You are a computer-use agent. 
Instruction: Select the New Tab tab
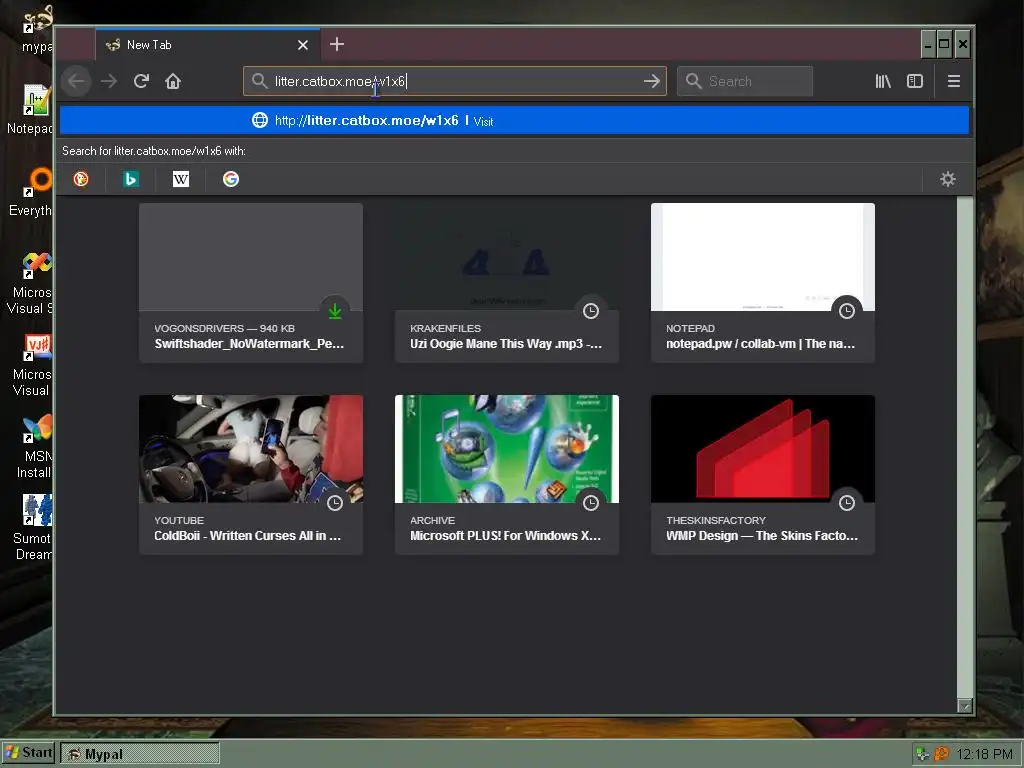[x=208, y=44]
